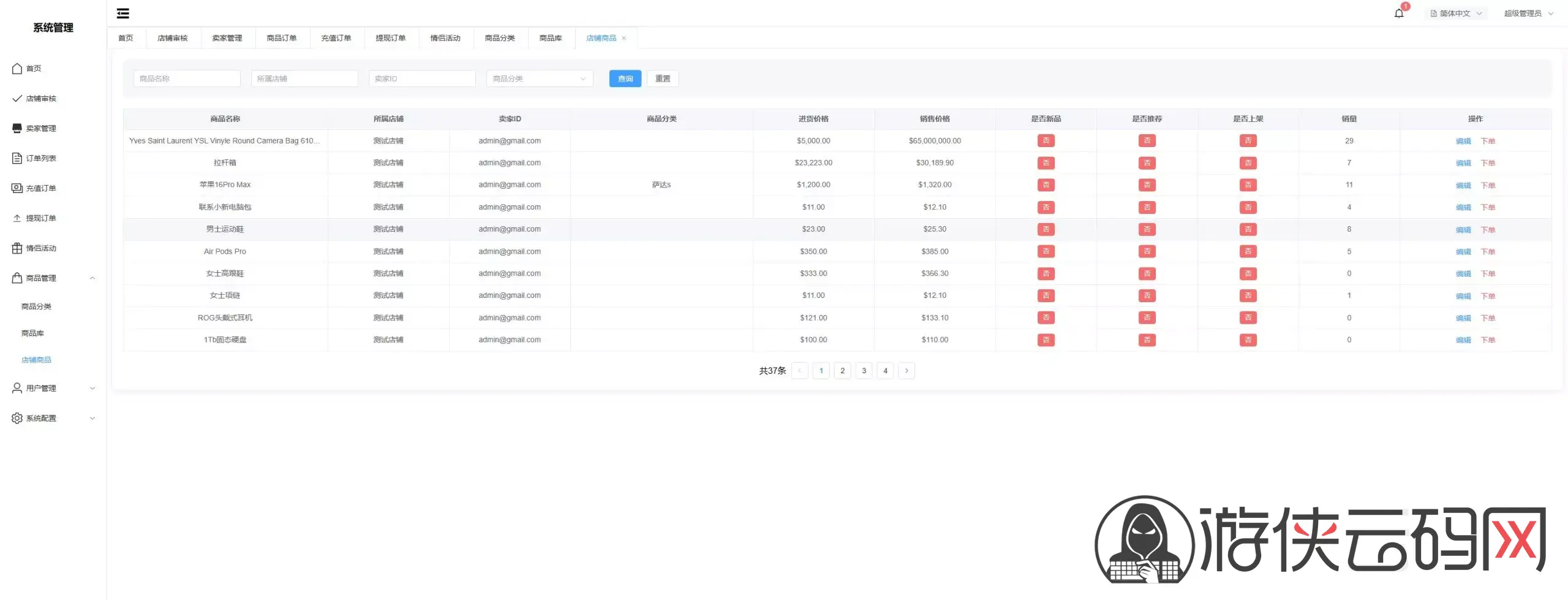Click the 订单列表 document icon in sidebar
Viewport: 1568px width, 600px height.
17,158
